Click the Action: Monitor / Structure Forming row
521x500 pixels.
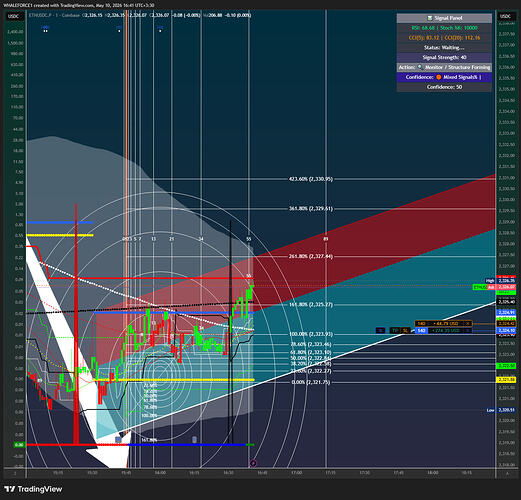pyautogui.click(x=444, y=67)
